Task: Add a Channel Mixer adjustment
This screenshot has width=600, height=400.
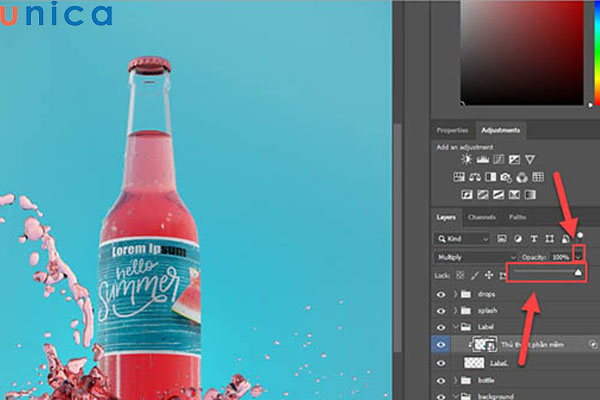Action: coord(522,177)
